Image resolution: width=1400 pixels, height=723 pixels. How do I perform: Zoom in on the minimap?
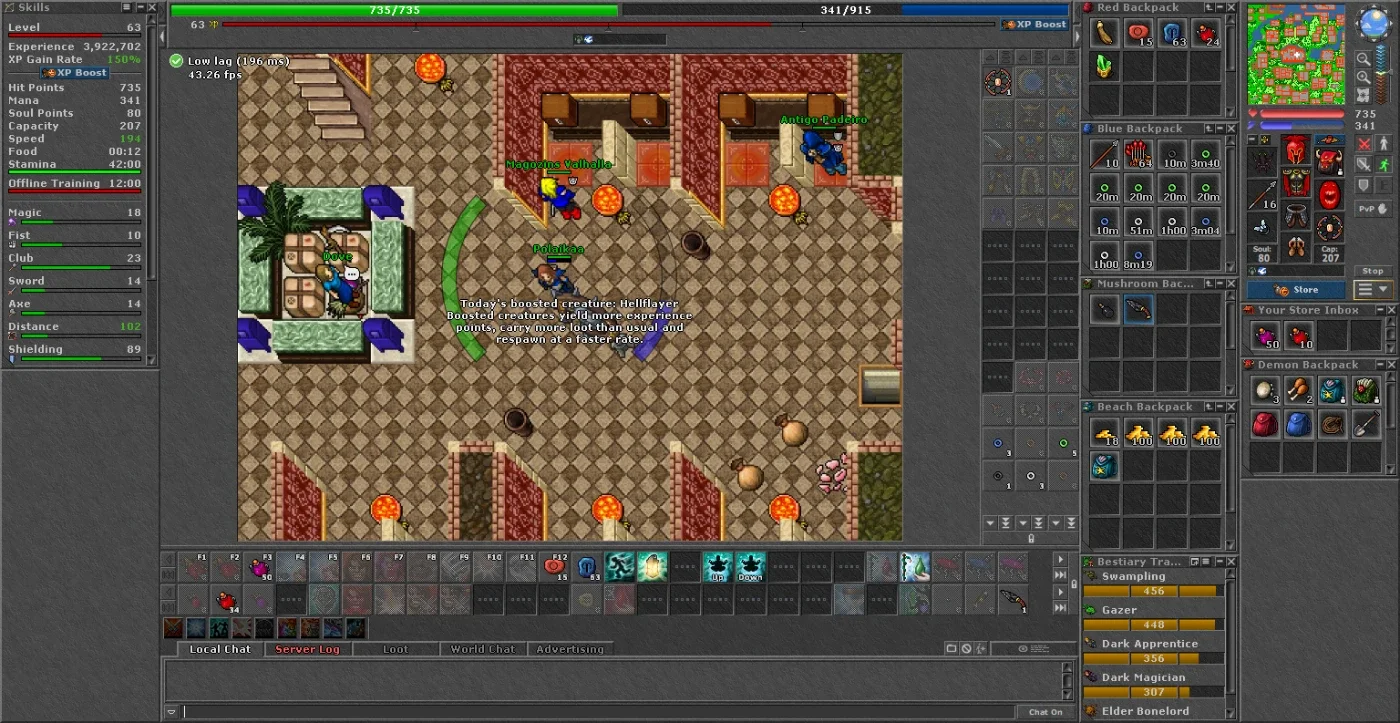tap(1363, 77)
